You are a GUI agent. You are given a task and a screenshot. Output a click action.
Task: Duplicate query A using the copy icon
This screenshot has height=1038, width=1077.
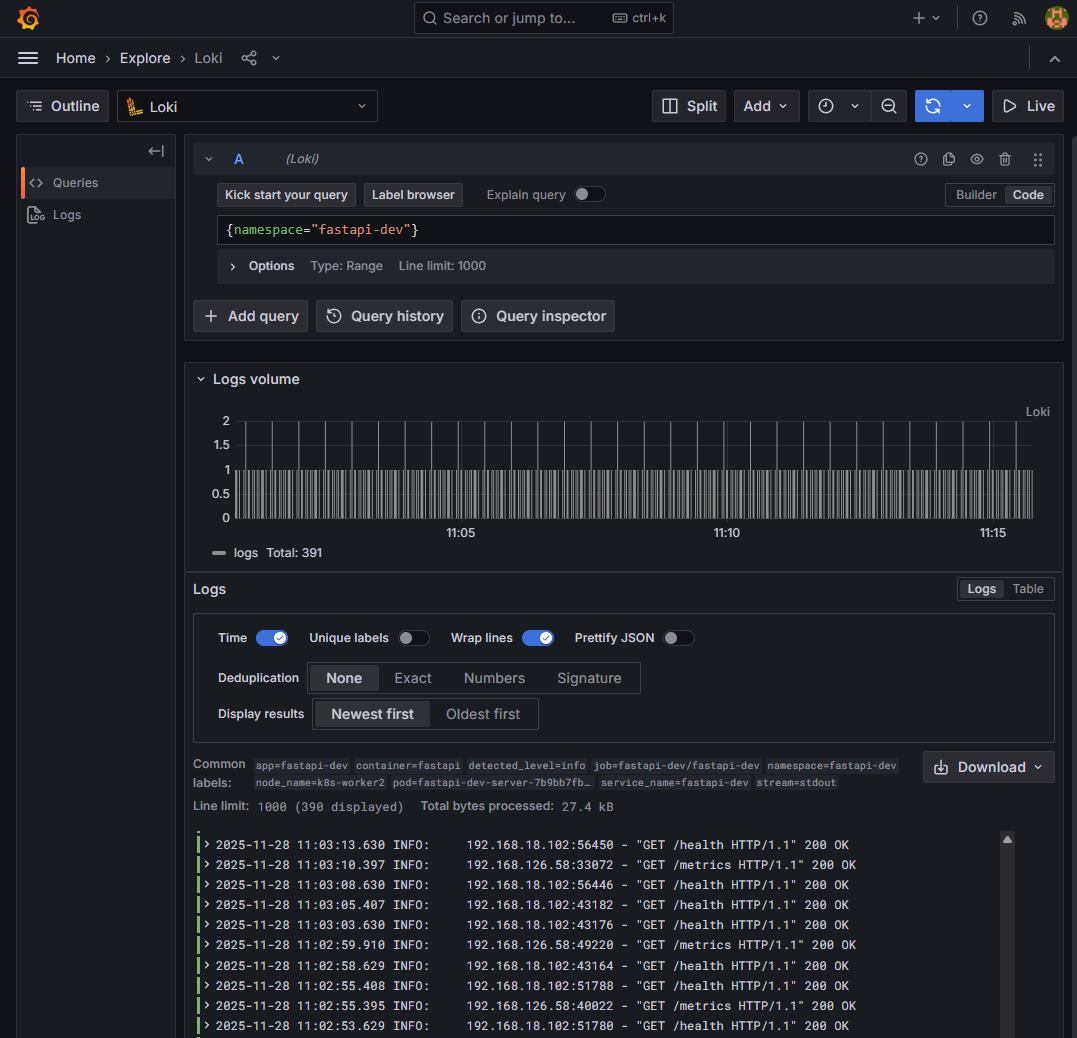point(949,159)
